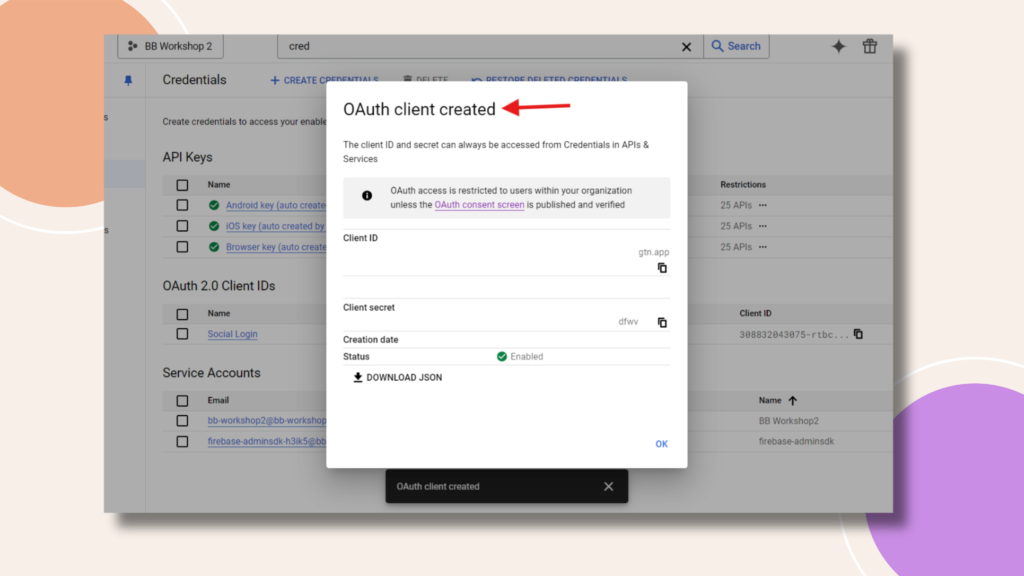Select all Service Accounts with the header checkbox
Viewport: 1024px width, 576px height.
coord(182,401)
